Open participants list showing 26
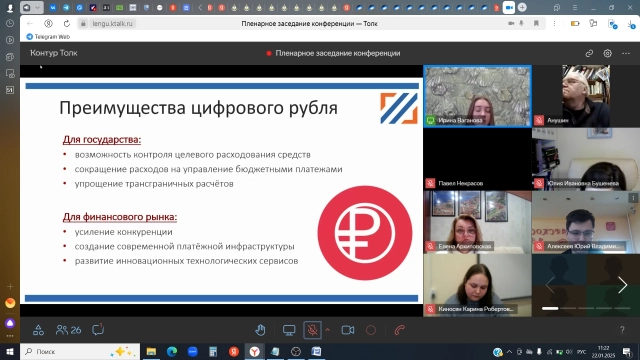This screenshot has width=640, height=360. (x=69, y=330)
